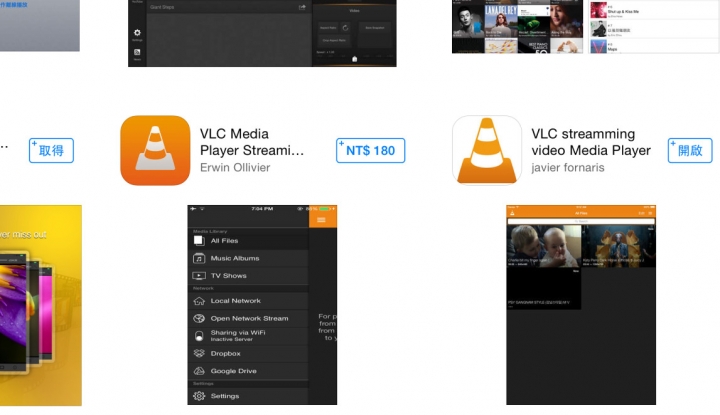Screen dimensions: 720x415
Task: Click the Google Drive icon in screenshot
Action: 199,371
